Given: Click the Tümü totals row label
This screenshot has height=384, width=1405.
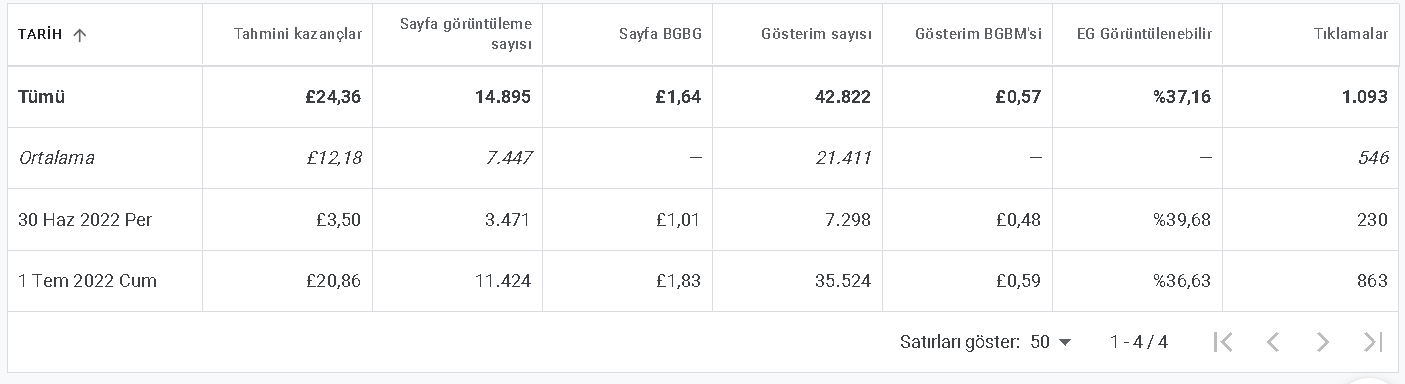Looking at the screenshot, I should [41, 97].
